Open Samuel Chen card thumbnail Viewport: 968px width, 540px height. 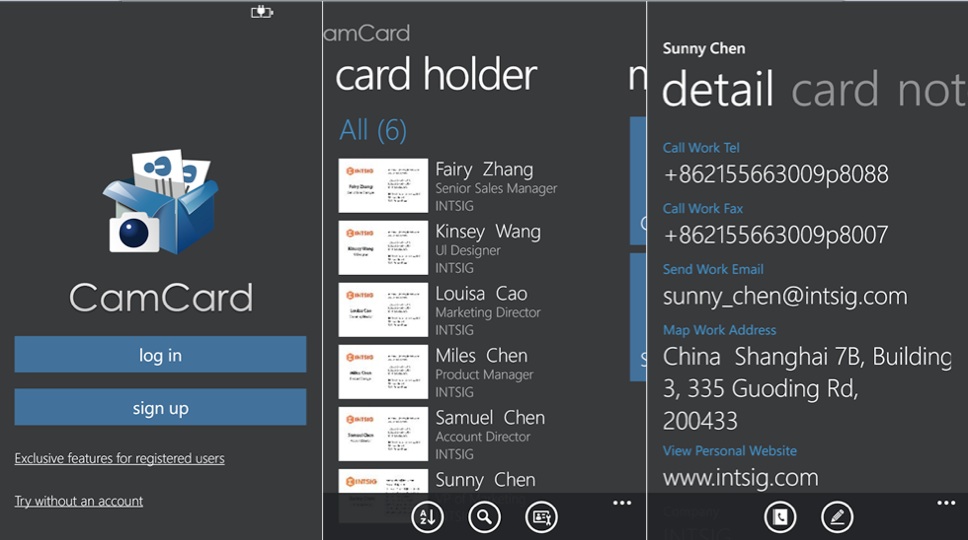pyautogui.click(x=383, y=434)
